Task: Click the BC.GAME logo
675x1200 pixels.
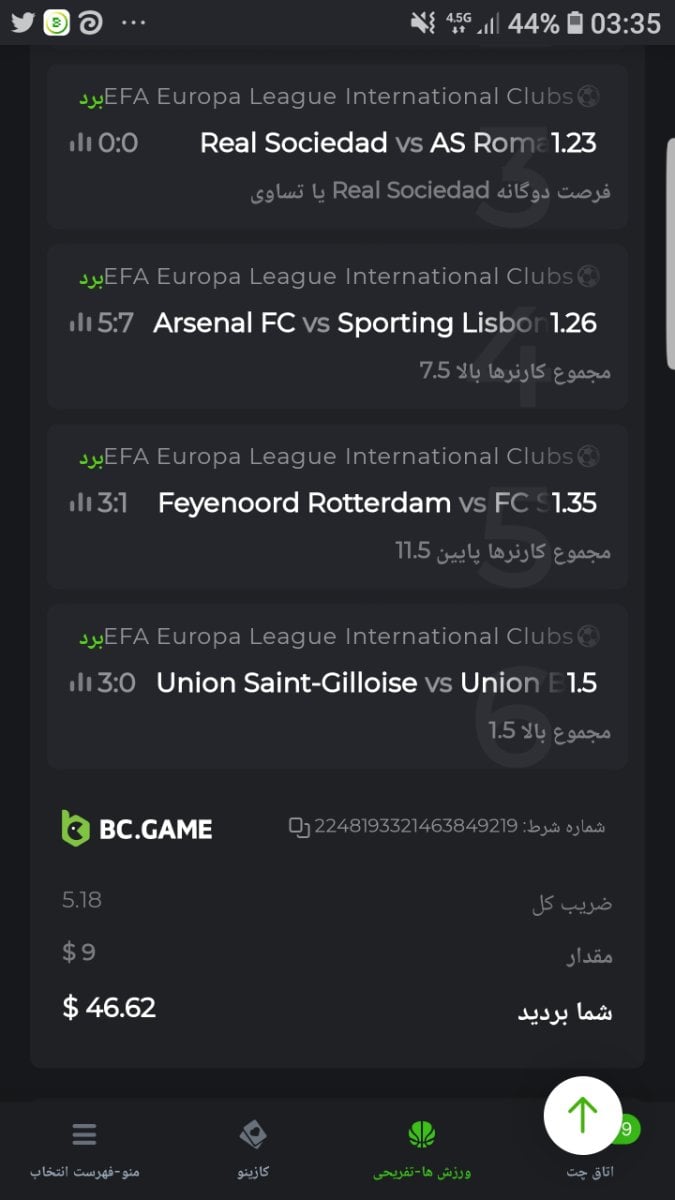Action: point(137,828)
